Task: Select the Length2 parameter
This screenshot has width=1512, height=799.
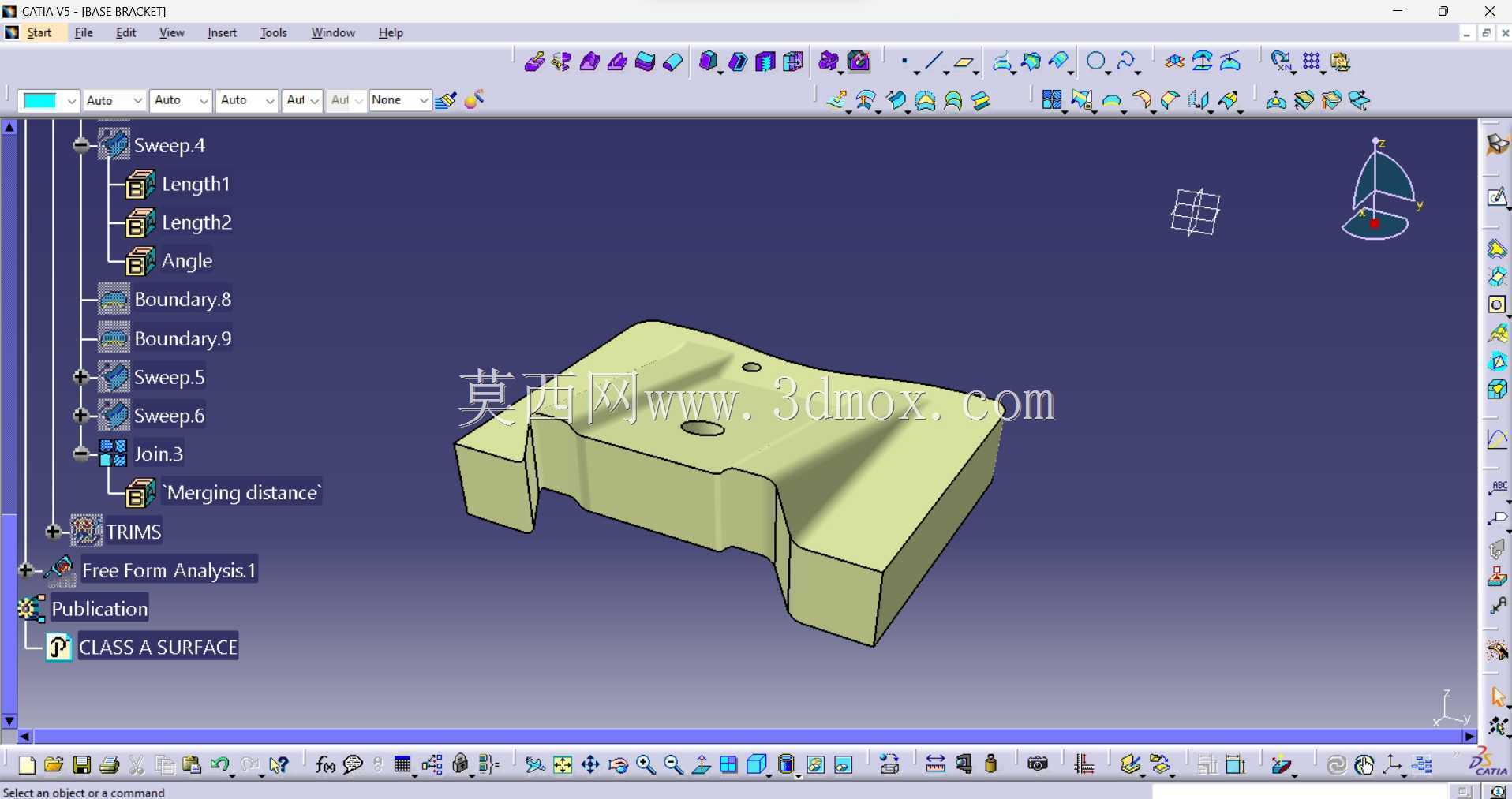Action: point(196,222)
